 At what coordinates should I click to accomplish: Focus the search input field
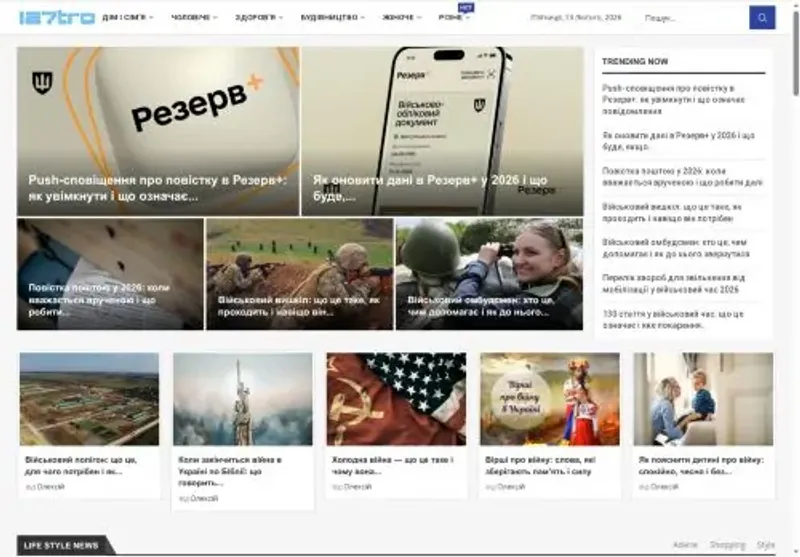[x=690, y=18]
